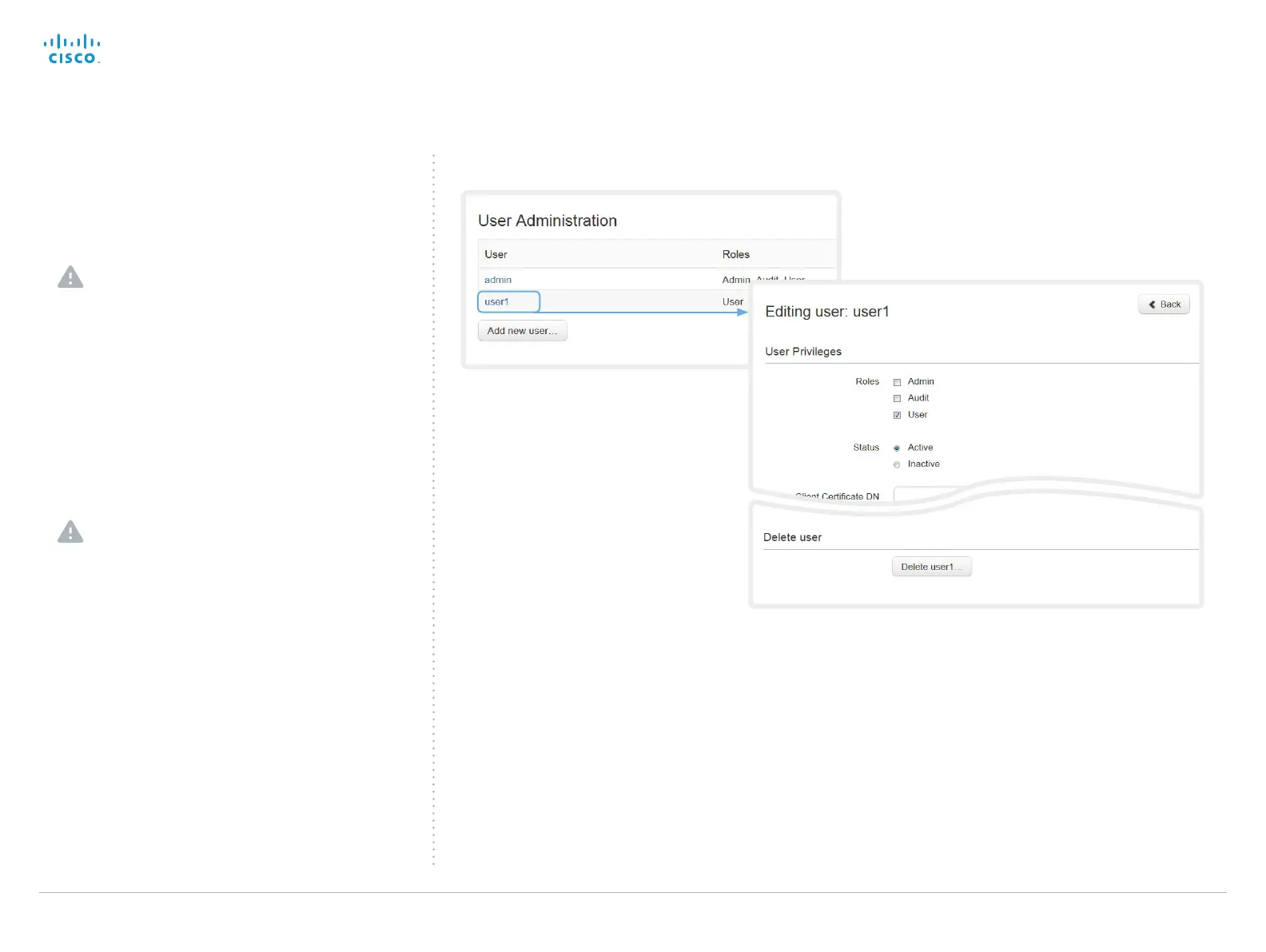The height and width of the screenshot is (952, 1266).
Task: Click the Editing user: user1 heading
Action: tap(827, 312)
